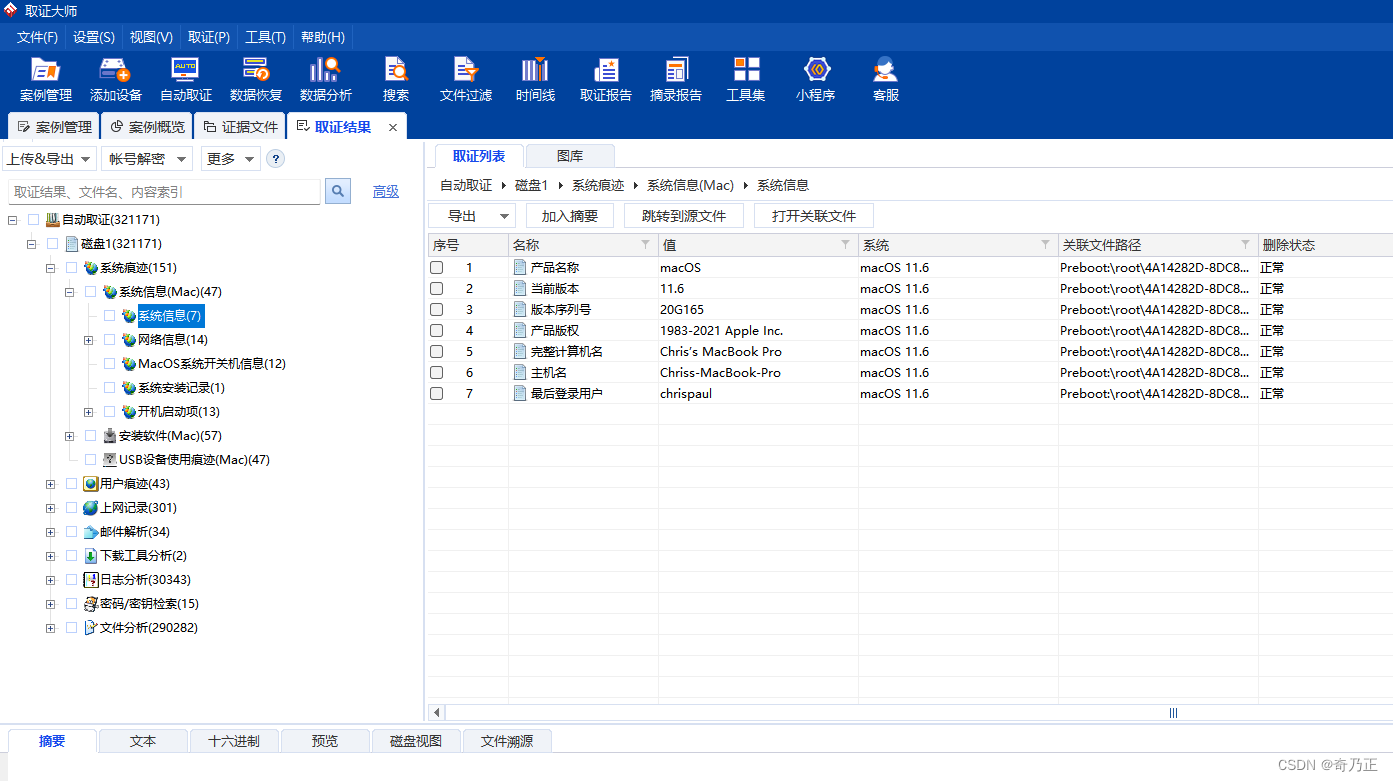This screenshot has height=781, width=1393.
Task: Focus the 取证结果 search input field
Action: 164,191
